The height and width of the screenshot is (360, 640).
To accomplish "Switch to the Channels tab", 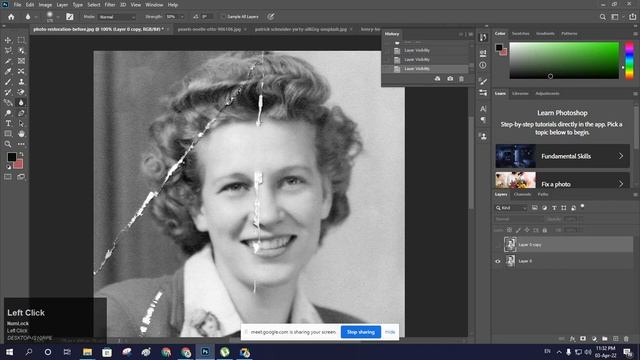I will (522, 194).
